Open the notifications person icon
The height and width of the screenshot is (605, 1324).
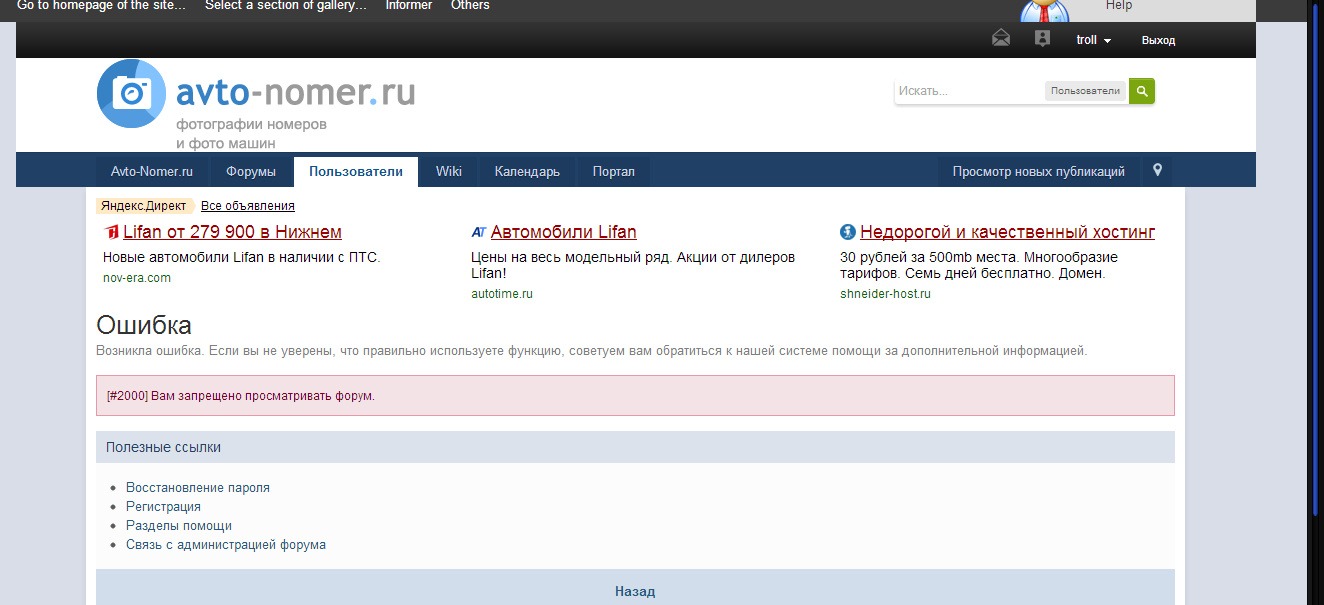(1043, 39)
